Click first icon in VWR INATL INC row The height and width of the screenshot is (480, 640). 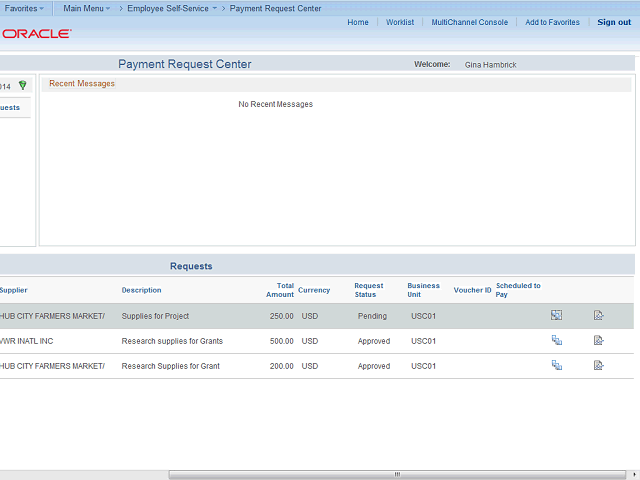pyautogui.click(x=556, y=341)
